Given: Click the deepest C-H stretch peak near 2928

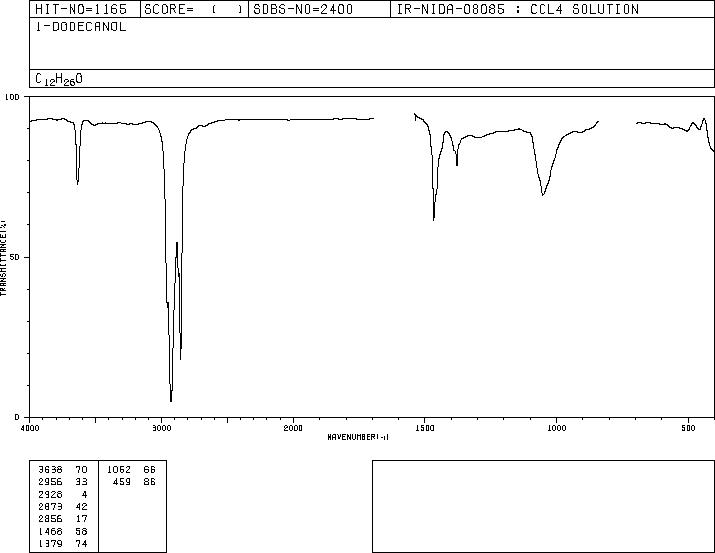Looking at the screenshot, I should tap(171, 400).
